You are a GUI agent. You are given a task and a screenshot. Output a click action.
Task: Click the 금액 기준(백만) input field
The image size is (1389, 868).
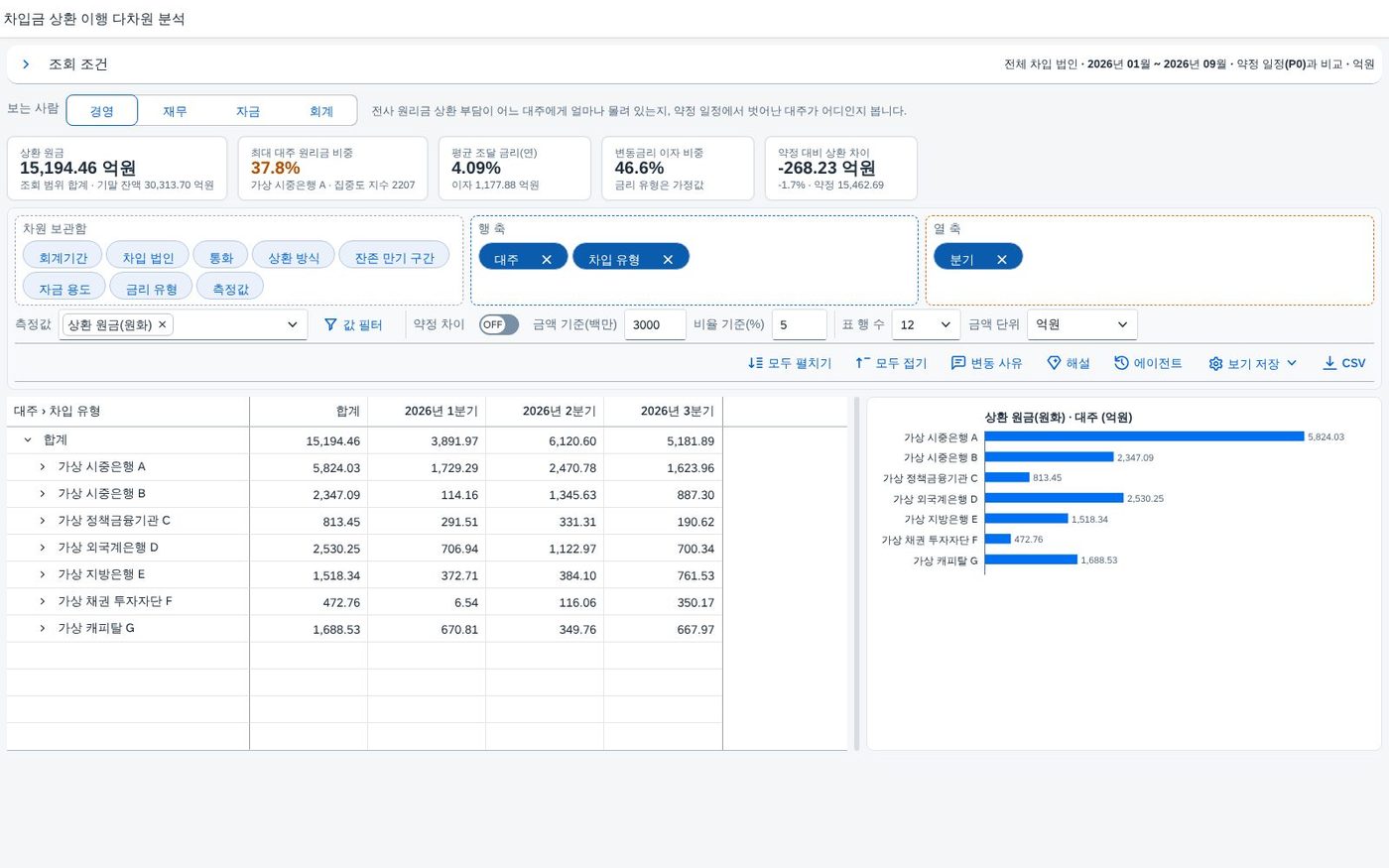click(x=655, y=324)
